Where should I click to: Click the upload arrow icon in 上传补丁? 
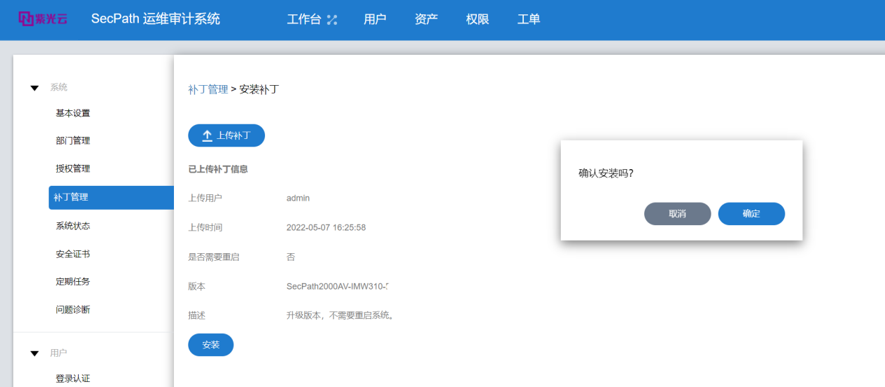tap(207, 136)
